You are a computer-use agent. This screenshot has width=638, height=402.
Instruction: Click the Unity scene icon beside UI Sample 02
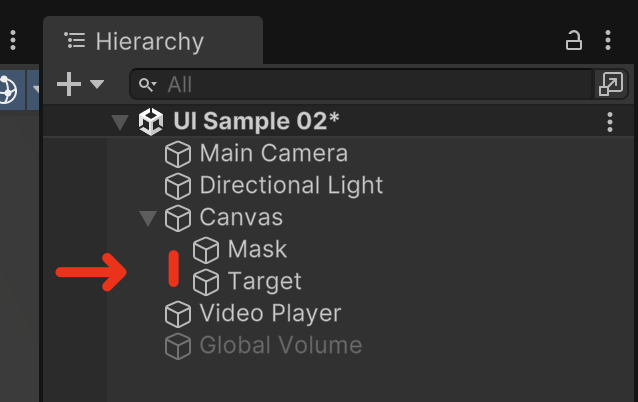(x=151, y=122)
